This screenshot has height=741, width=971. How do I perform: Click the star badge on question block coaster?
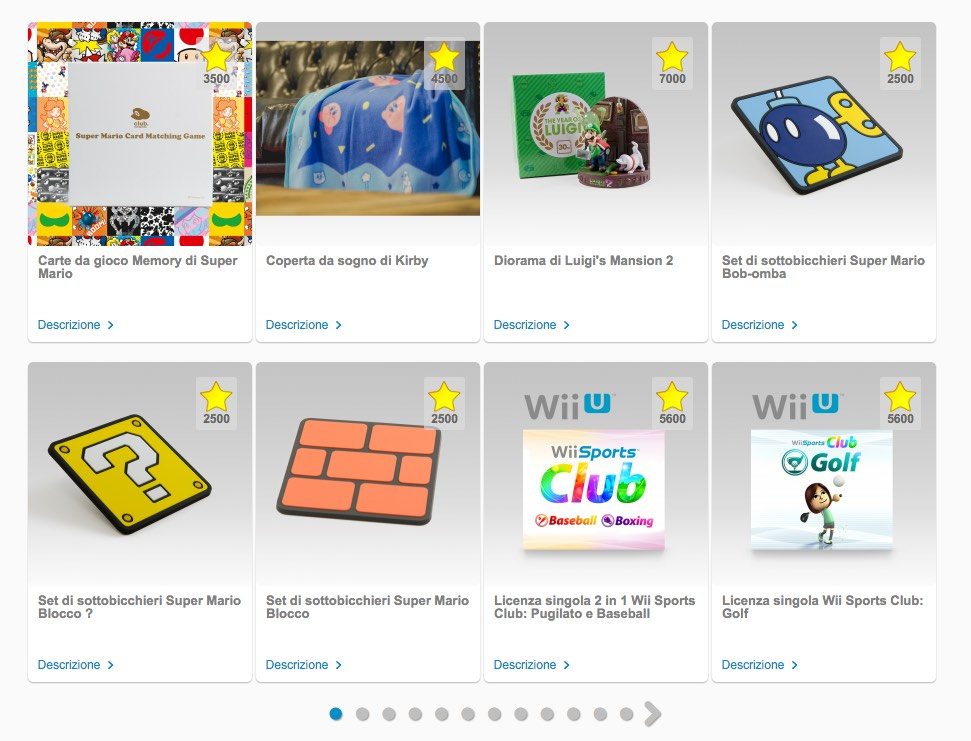pyautogui.click(x=216, y=404)
